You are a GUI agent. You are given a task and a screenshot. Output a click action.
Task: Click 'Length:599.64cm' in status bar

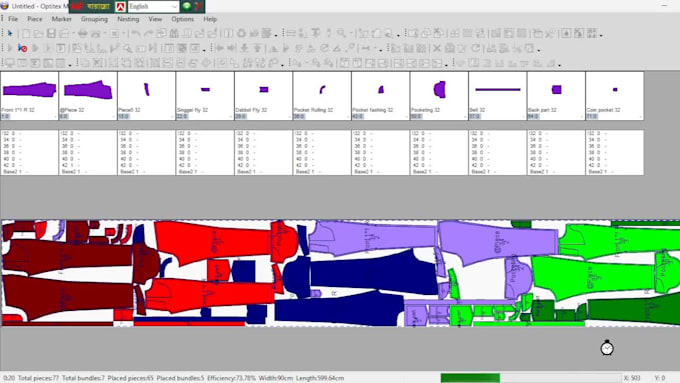(320, 378)
